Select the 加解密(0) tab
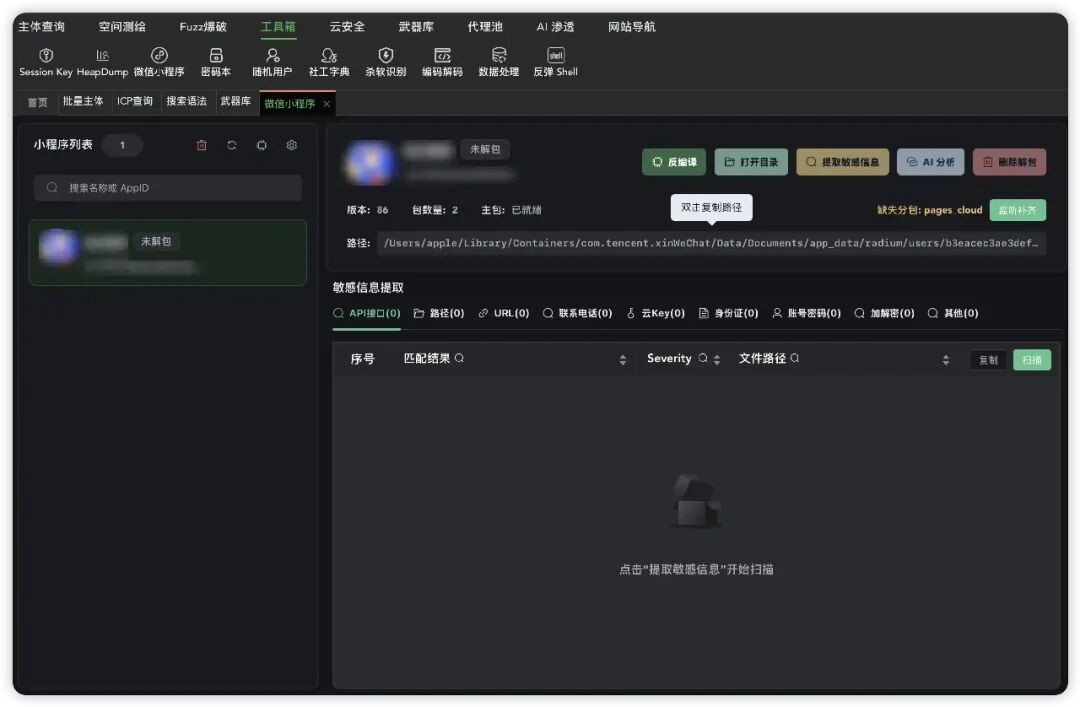The height and width of the screenshot is (707, 1080). coord(884,314)
